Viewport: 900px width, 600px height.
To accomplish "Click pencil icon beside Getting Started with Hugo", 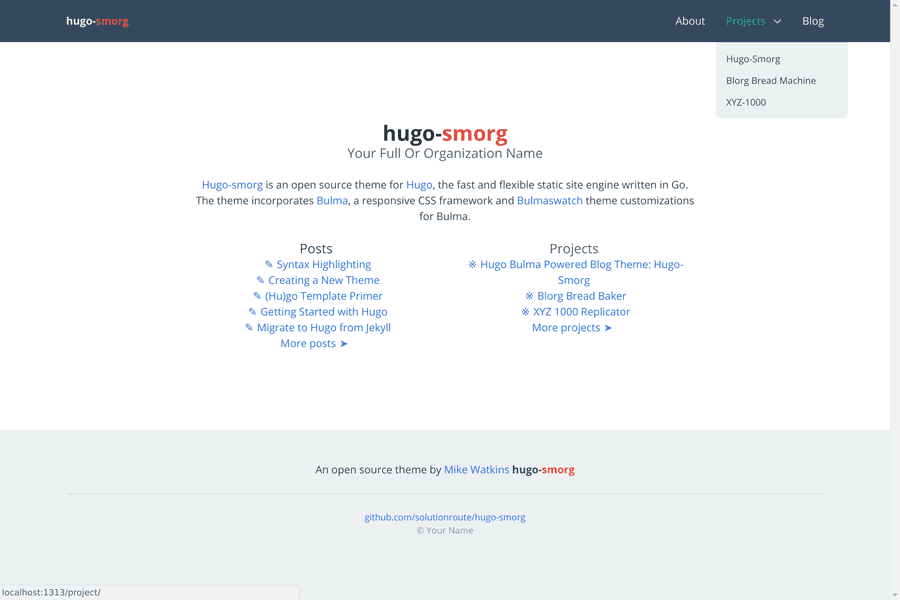I will pyautogui.click(x=252, y=312).
